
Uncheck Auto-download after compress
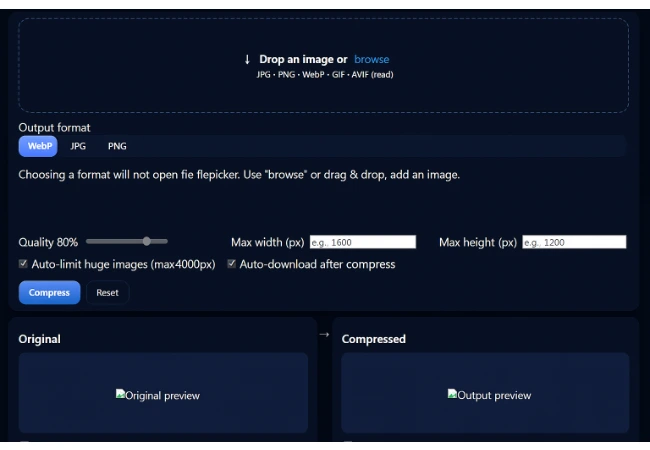pyautogui.click(x=232, y=264)
